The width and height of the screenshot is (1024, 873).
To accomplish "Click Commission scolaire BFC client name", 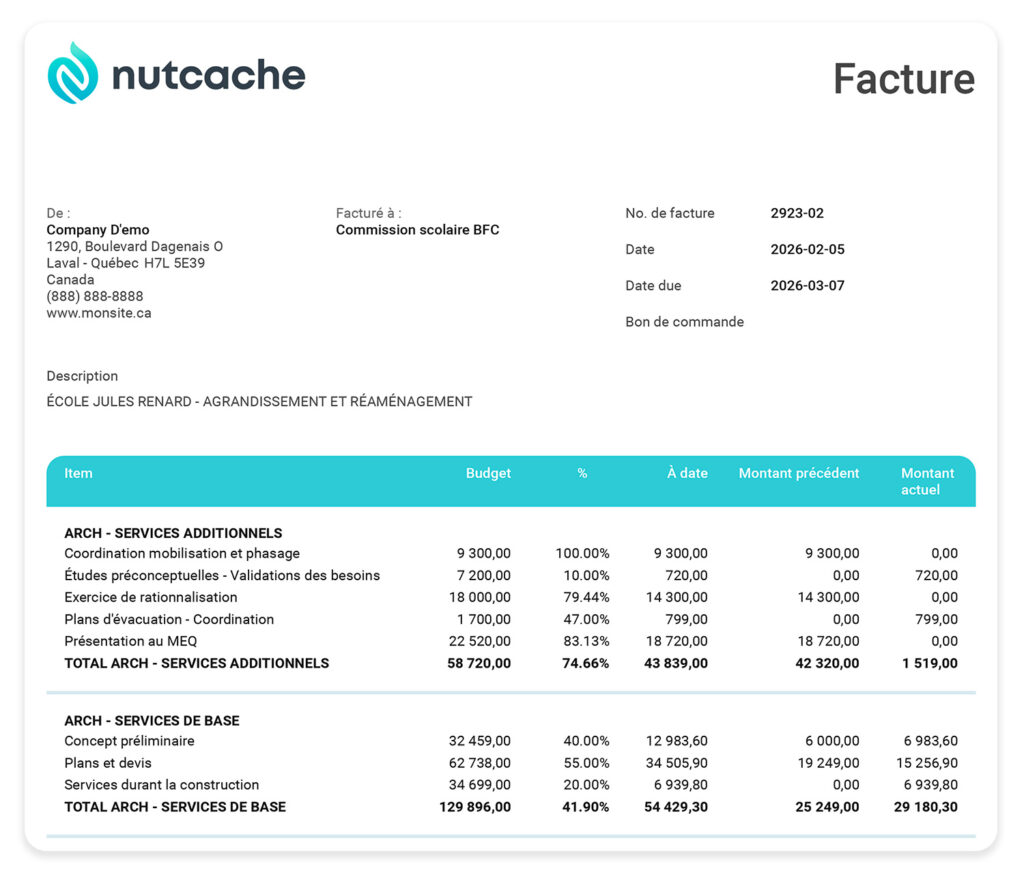I will tap(417, 230).
